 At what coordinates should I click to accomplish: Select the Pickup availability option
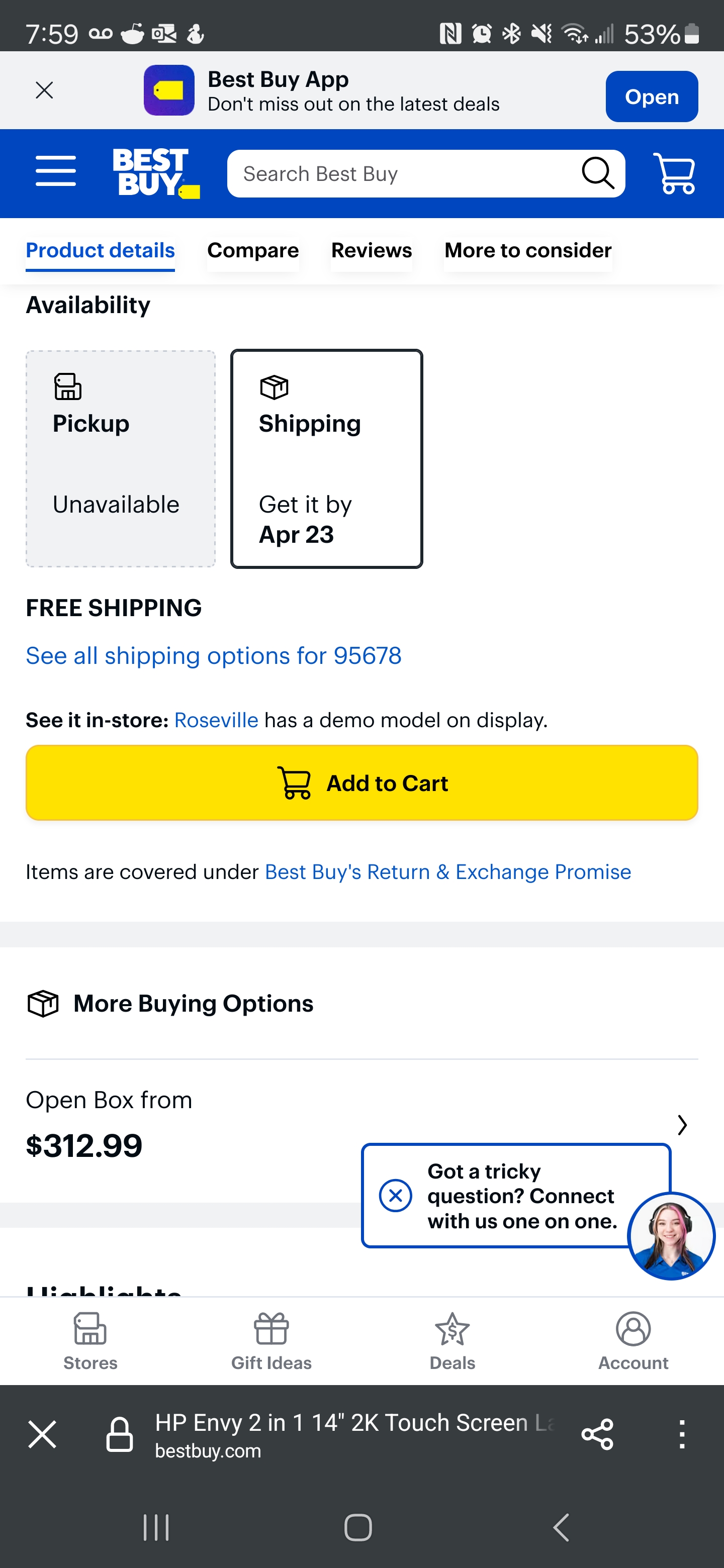(121, 458)
